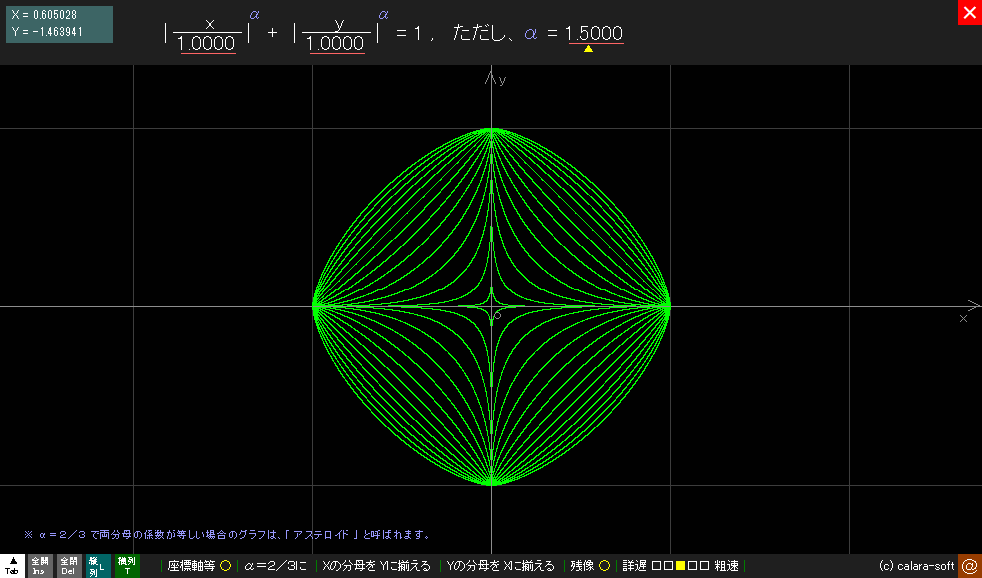The height and width of the screenshot is (578, 982).
Task: Toggle the 座標軸等 yellow circle
Action: coord(225,566)
